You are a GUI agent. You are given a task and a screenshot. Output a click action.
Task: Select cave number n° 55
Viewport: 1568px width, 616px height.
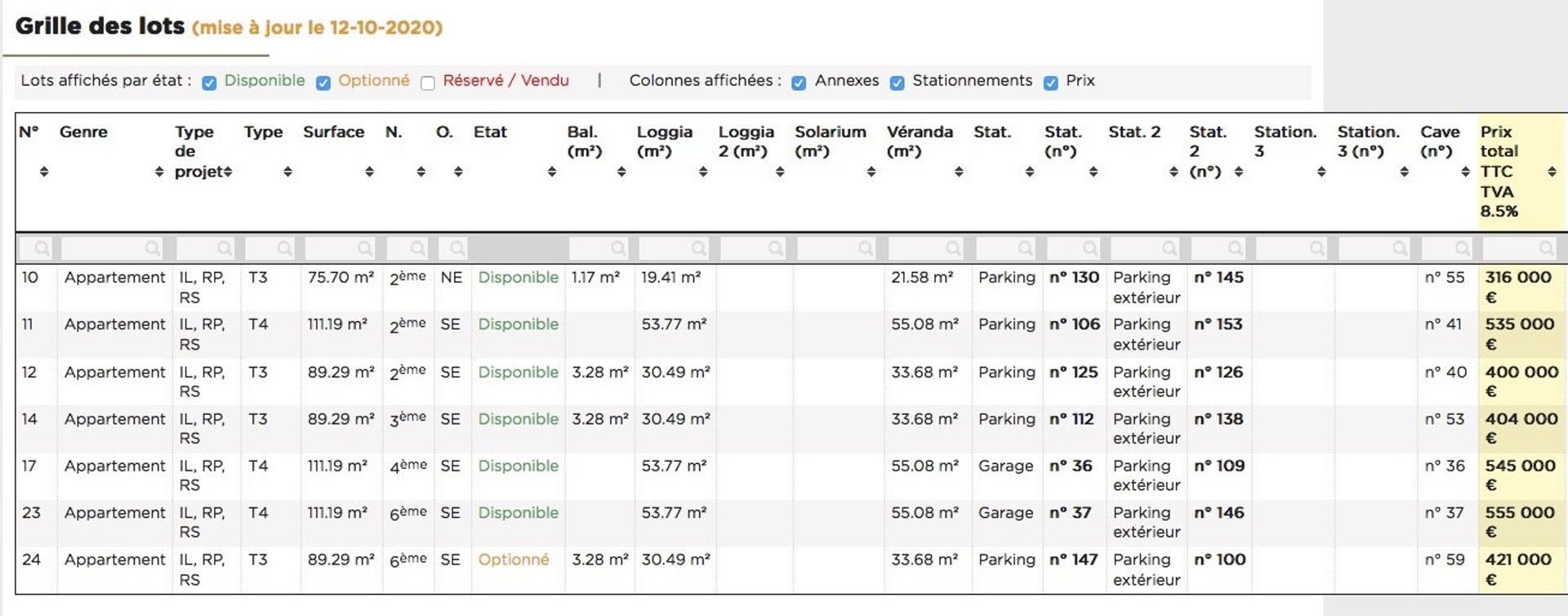(x=1445, y=278)
